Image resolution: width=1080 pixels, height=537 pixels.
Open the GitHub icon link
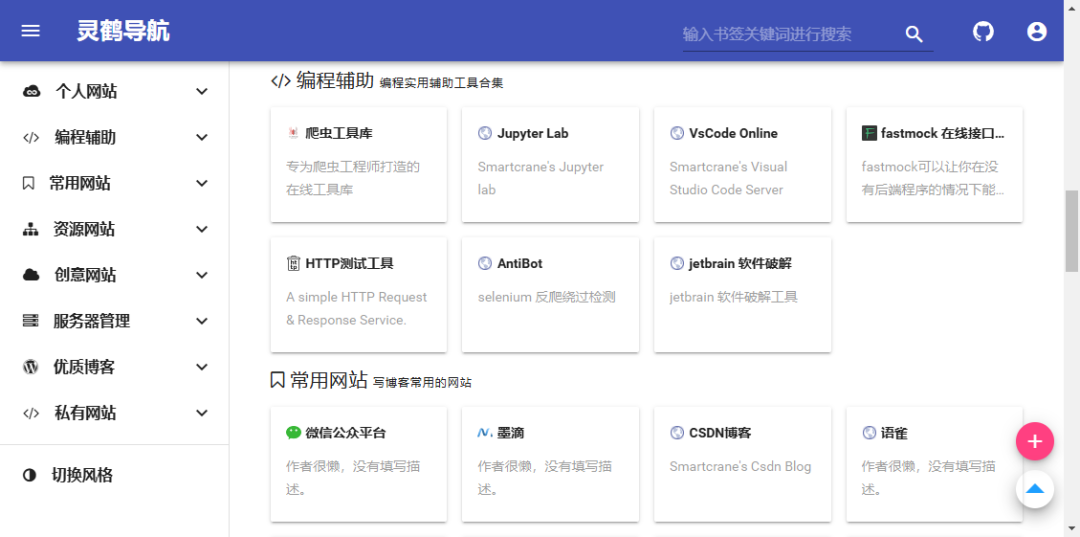click(x=983, y=32)
